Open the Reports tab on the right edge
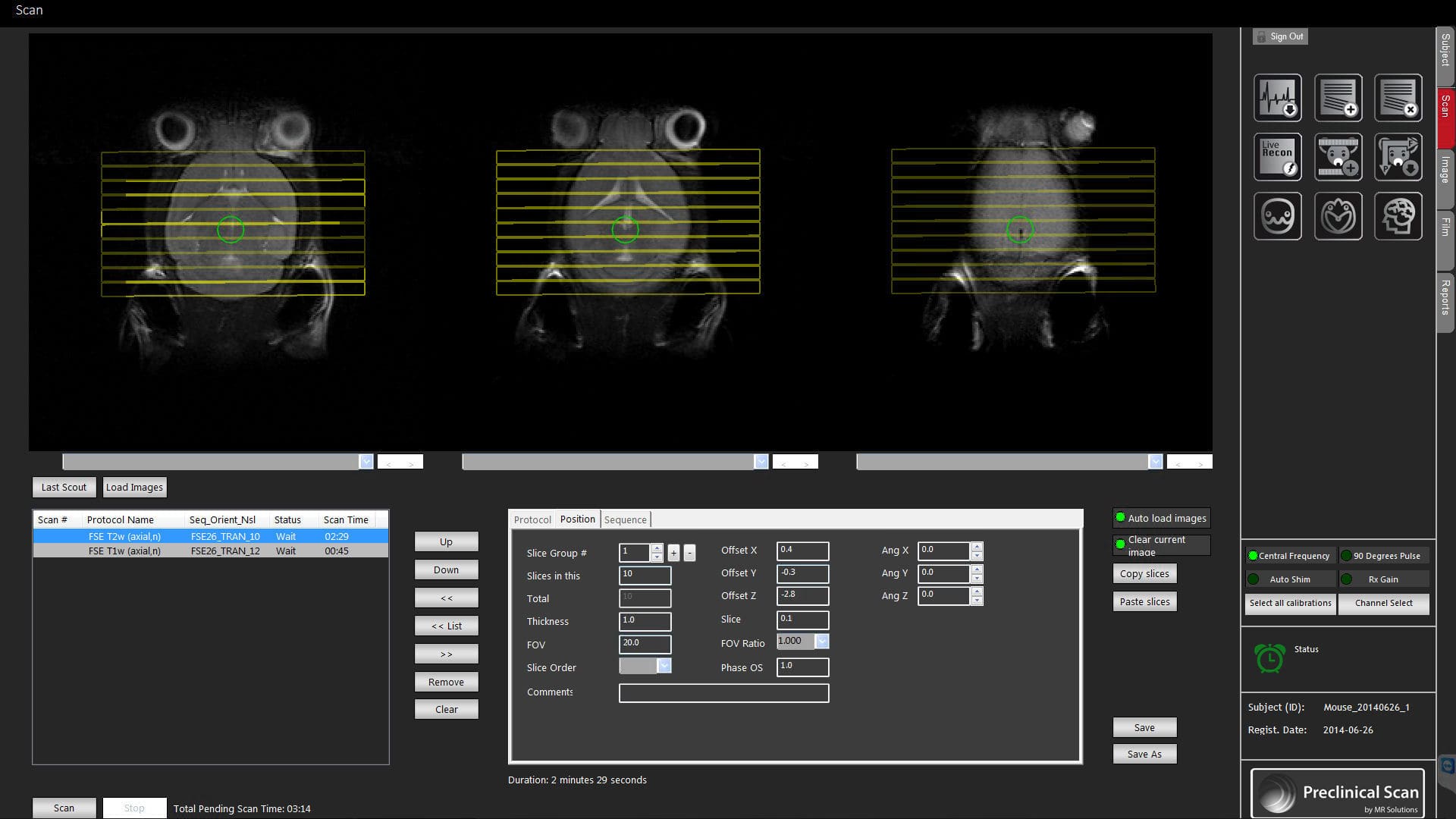The width and height of the screenshot is (1456, 819). [x=1445, y=302]
